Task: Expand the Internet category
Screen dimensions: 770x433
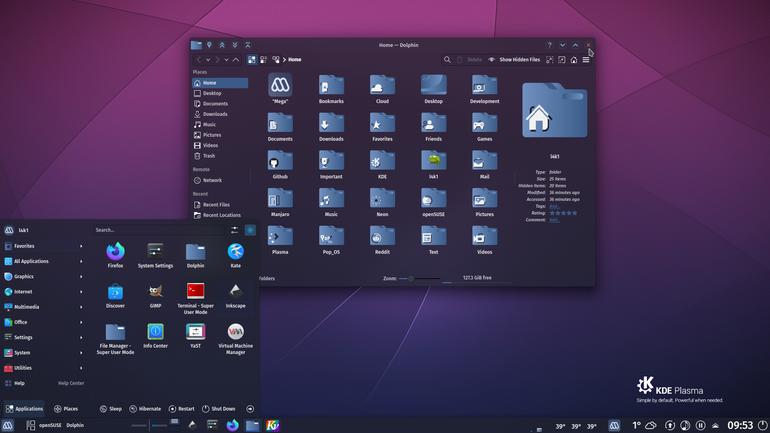Action: 43,292
